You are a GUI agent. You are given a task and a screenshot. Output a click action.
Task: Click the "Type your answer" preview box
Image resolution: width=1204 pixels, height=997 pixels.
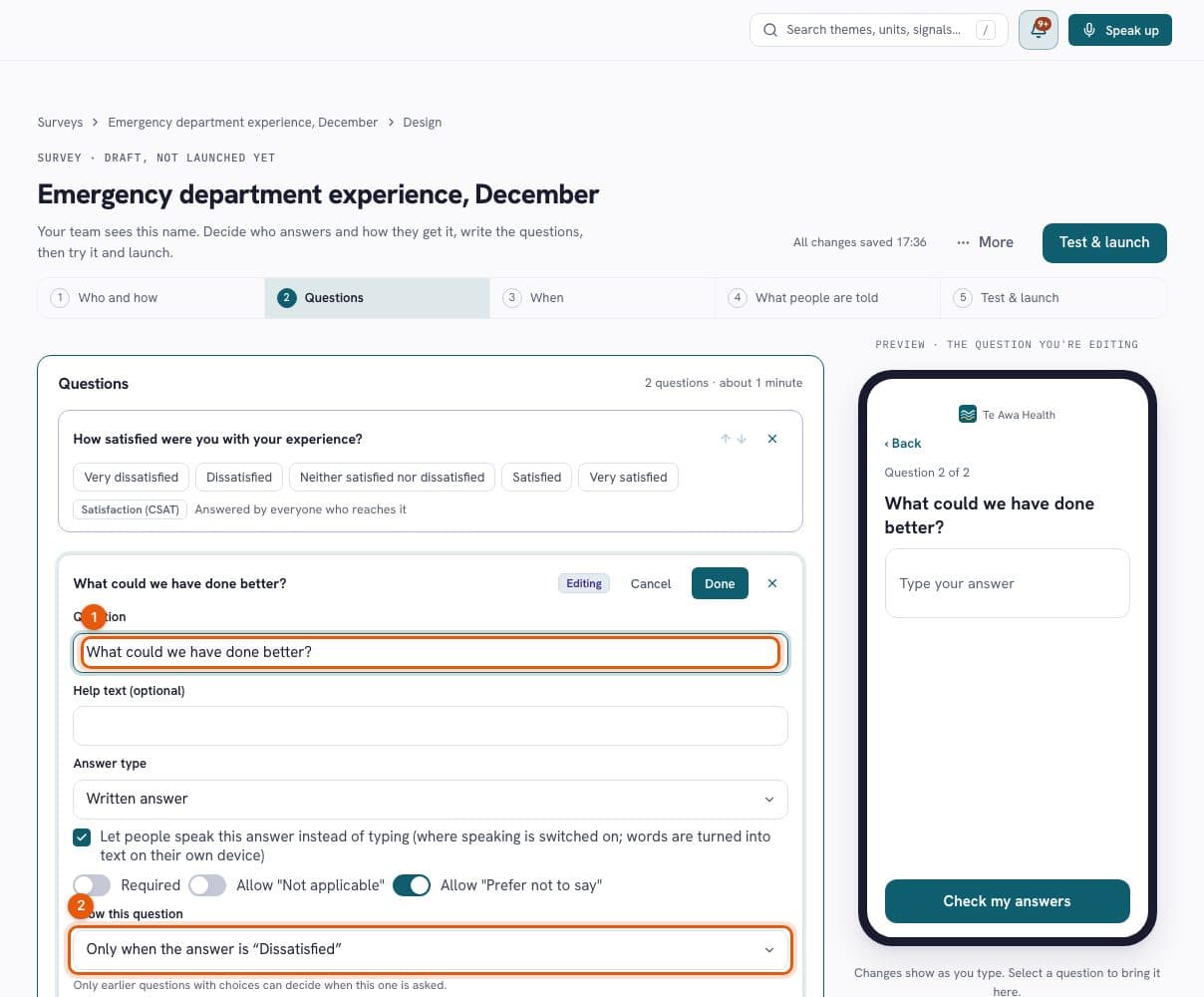click(1008, 583)
